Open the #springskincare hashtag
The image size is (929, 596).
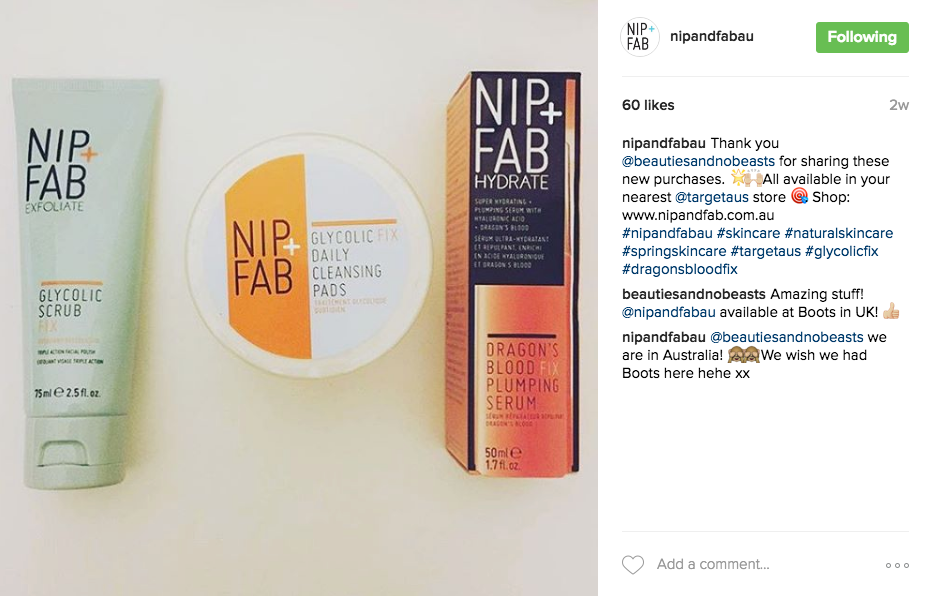coord(674,251)
